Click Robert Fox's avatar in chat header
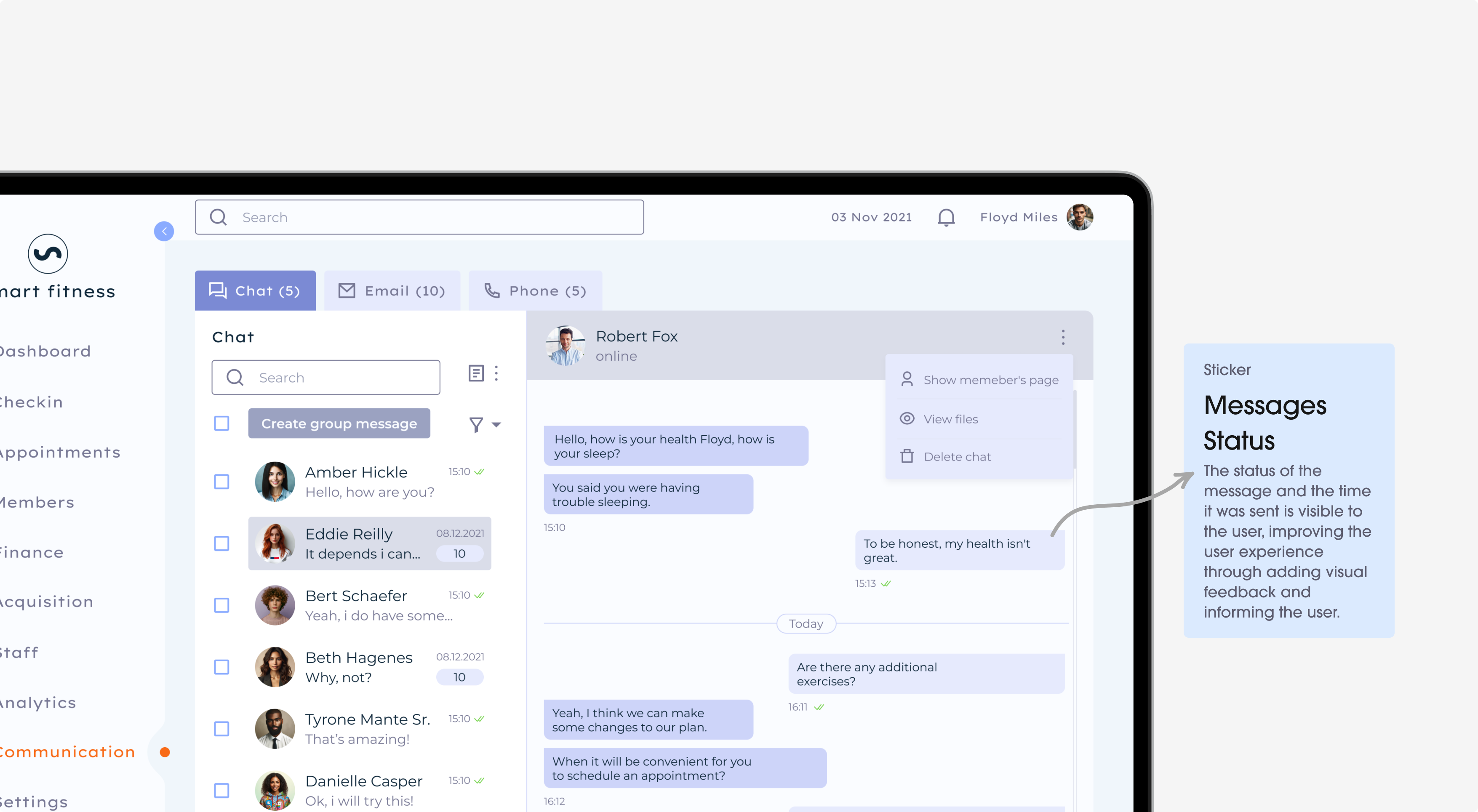Screen dimensions: 1478x812 (x=565, y=345)
